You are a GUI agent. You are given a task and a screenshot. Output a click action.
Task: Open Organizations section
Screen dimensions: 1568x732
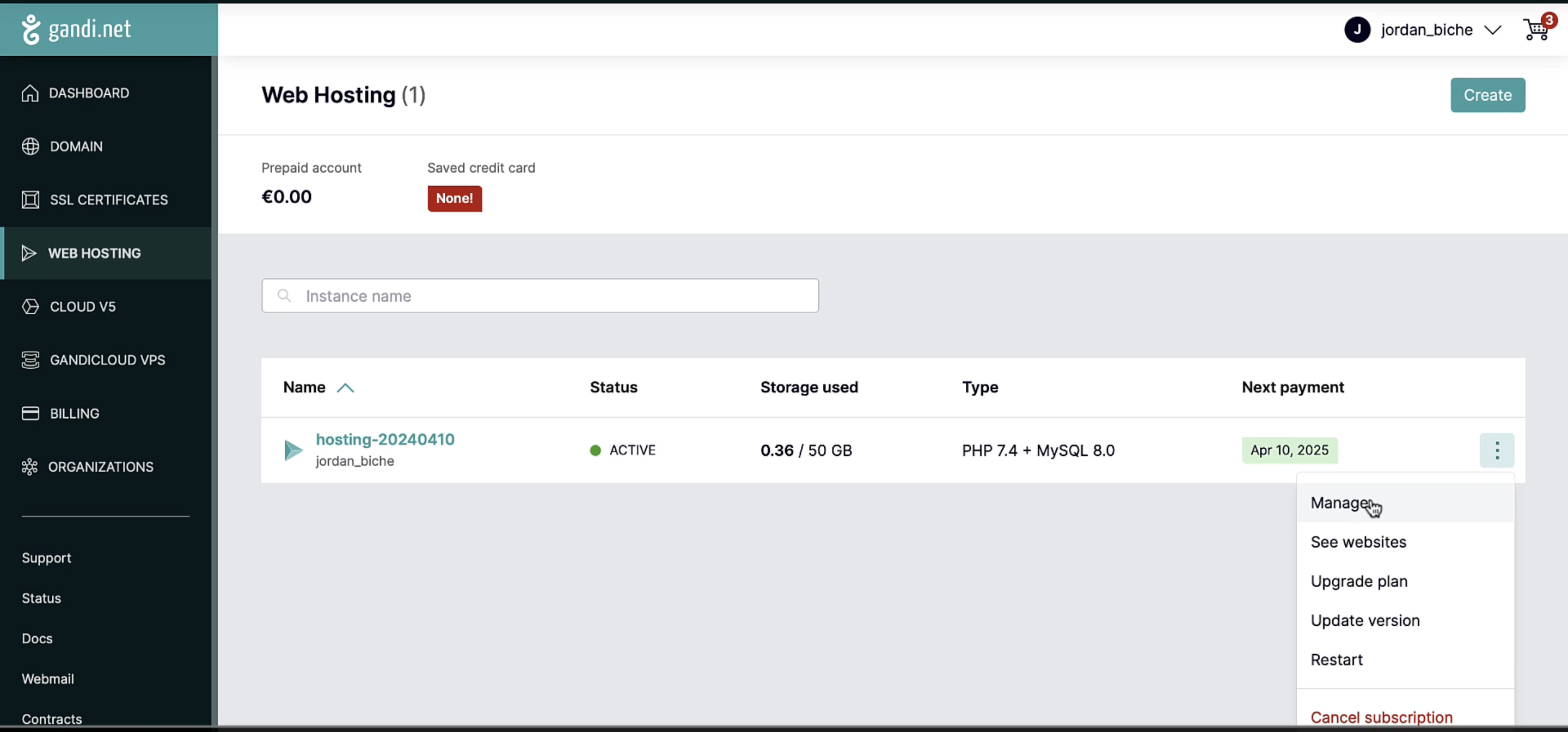[x=106, y=467]
